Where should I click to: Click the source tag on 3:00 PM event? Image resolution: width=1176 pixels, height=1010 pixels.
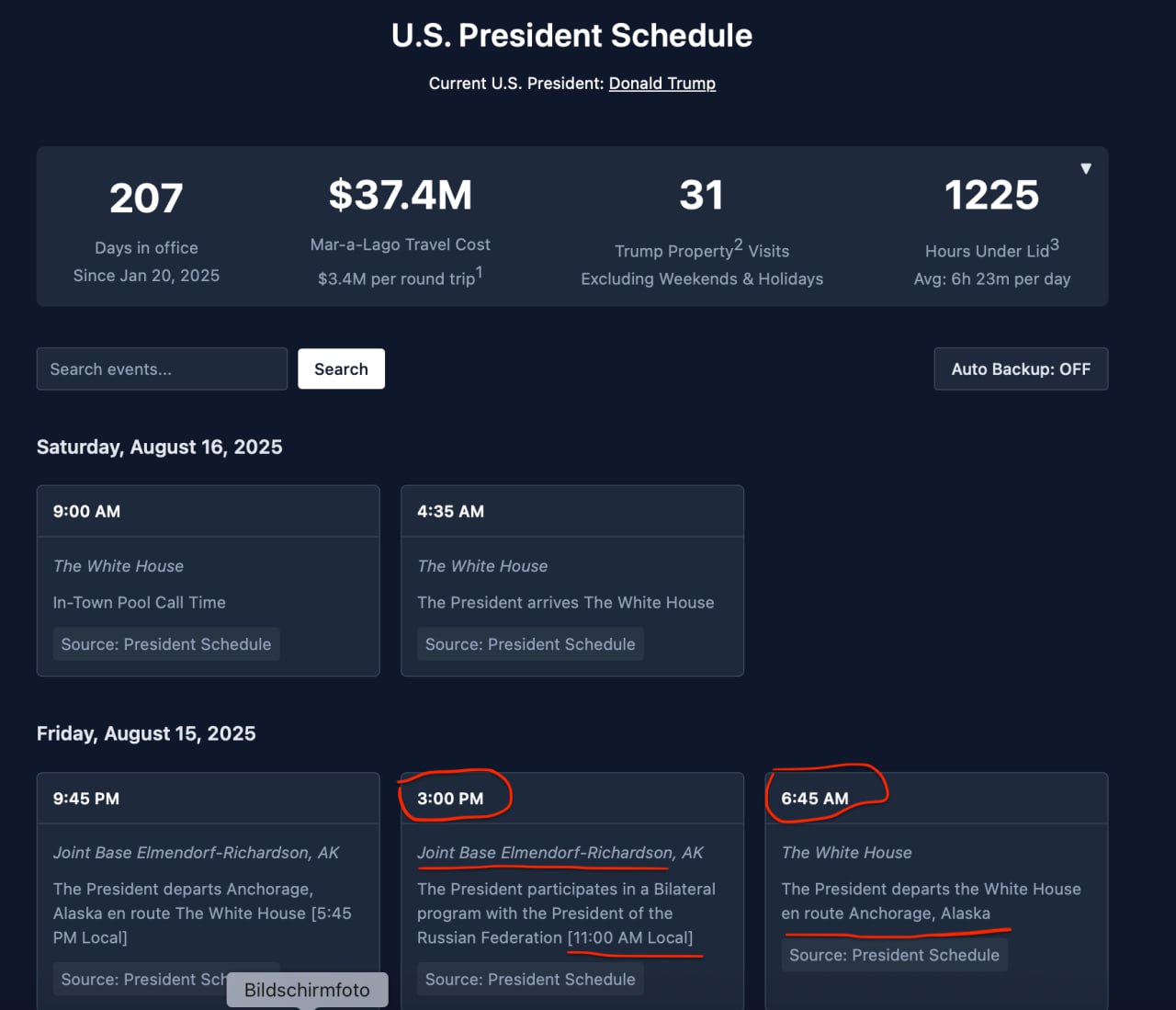coord(530,980)
